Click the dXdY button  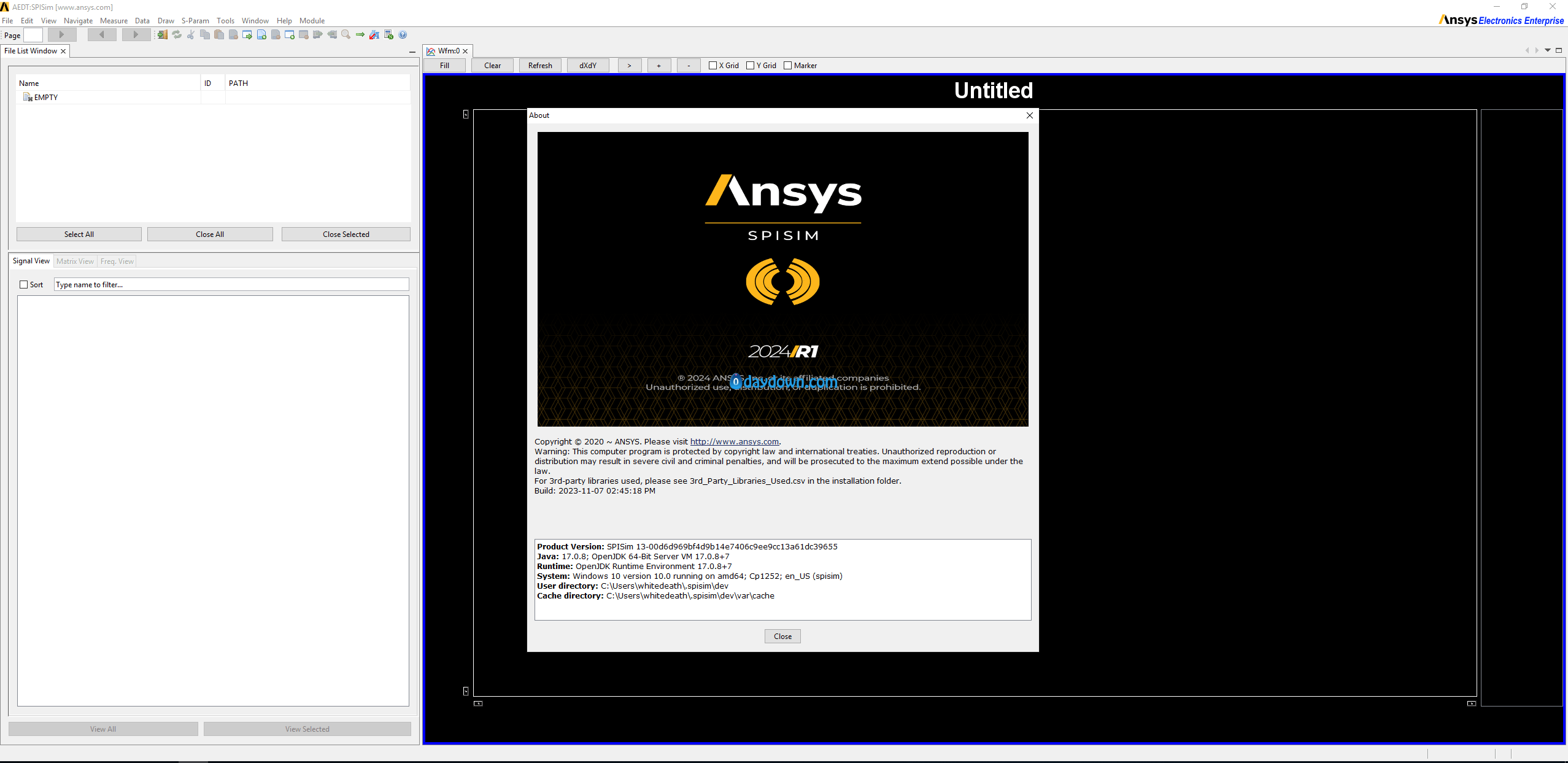click(x=588, y=66)
